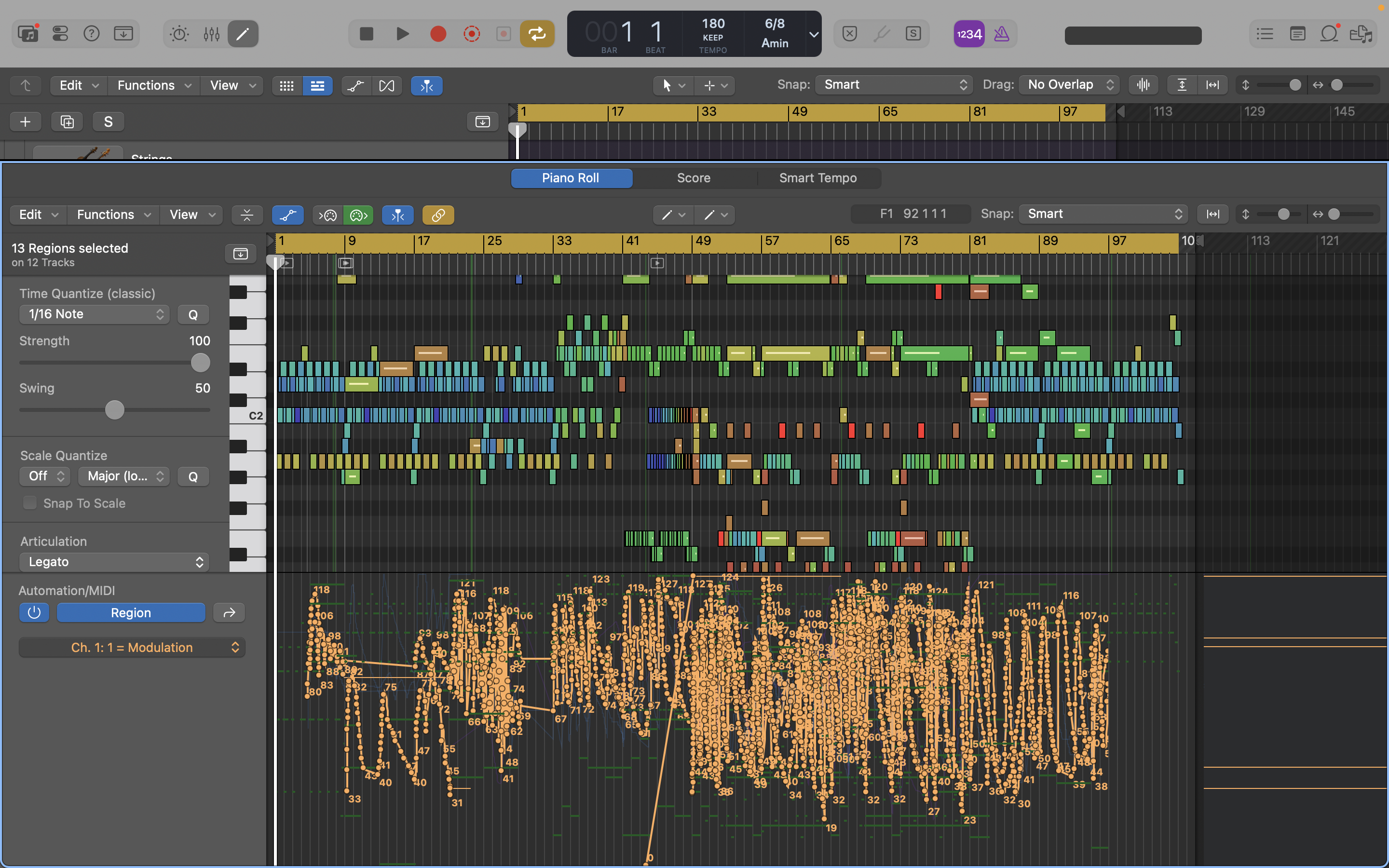Toggle the Automation/MIDI power button
The height and width of the screenshot is (868, 1389).
(34, 612)
